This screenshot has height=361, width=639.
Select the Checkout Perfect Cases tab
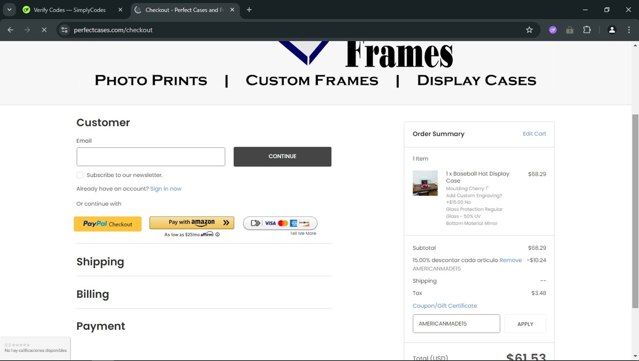coord(184,10)
